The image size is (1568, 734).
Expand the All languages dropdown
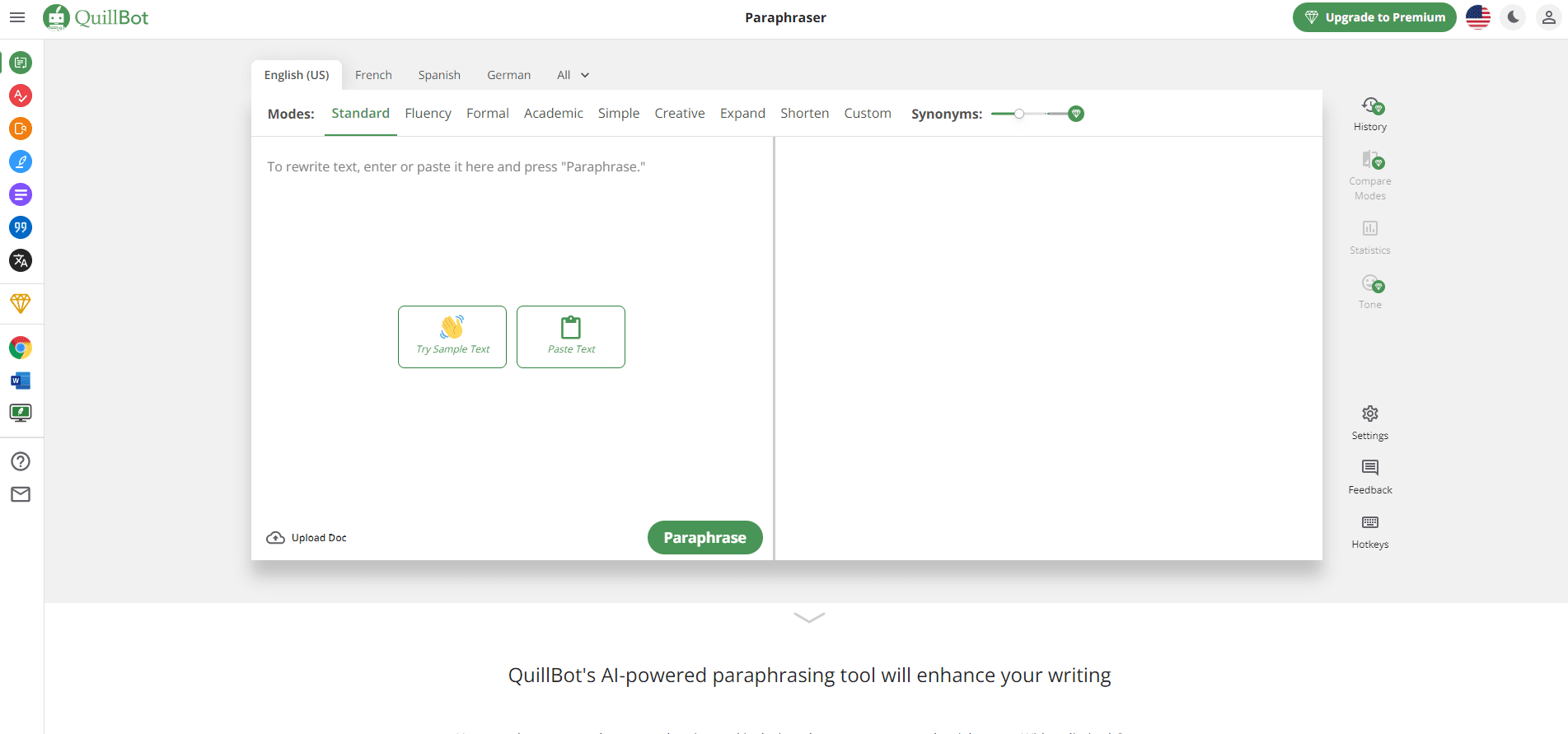573,75
